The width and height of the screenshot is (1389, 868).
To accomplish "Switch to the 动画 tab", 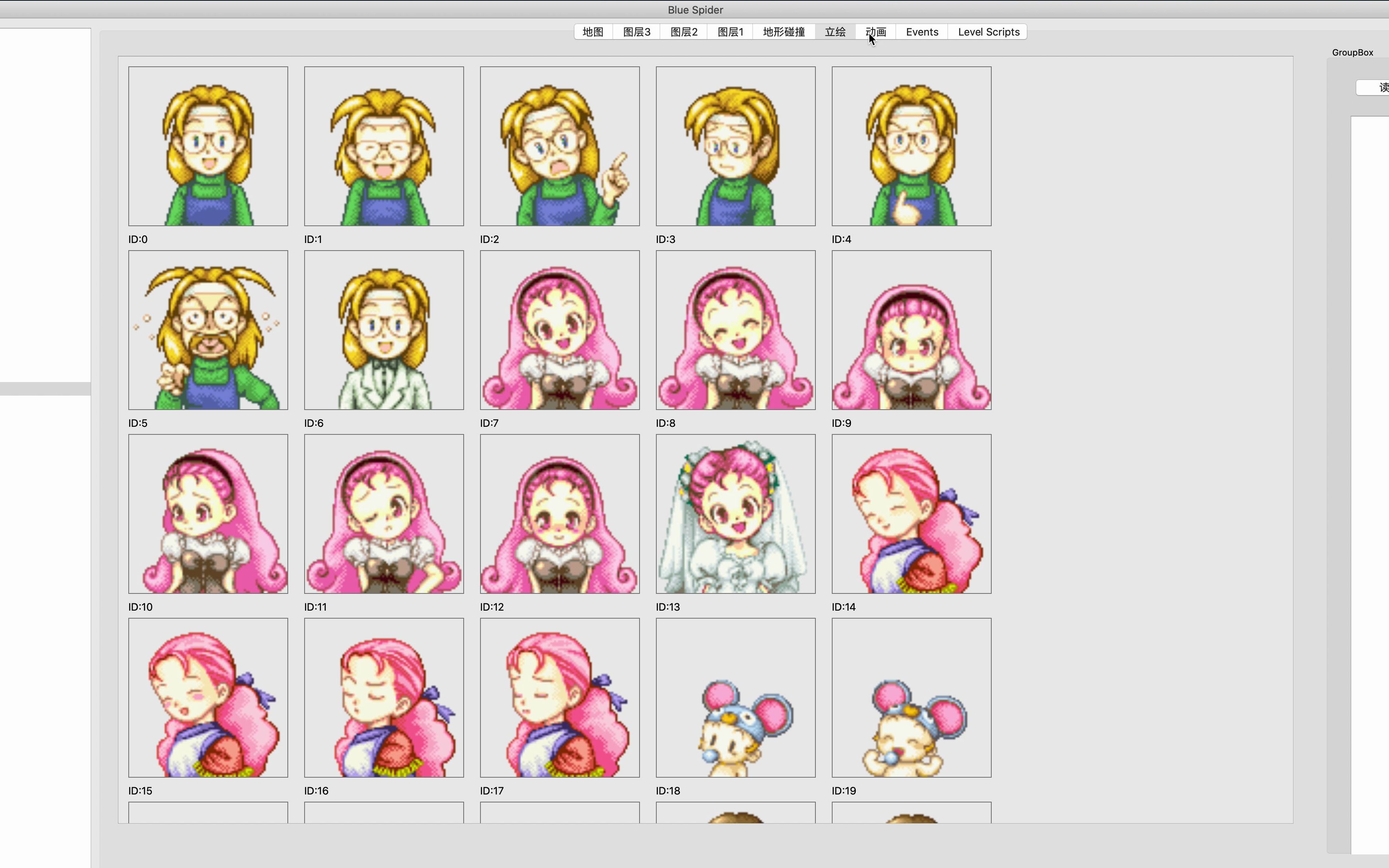I will point(876,32).
